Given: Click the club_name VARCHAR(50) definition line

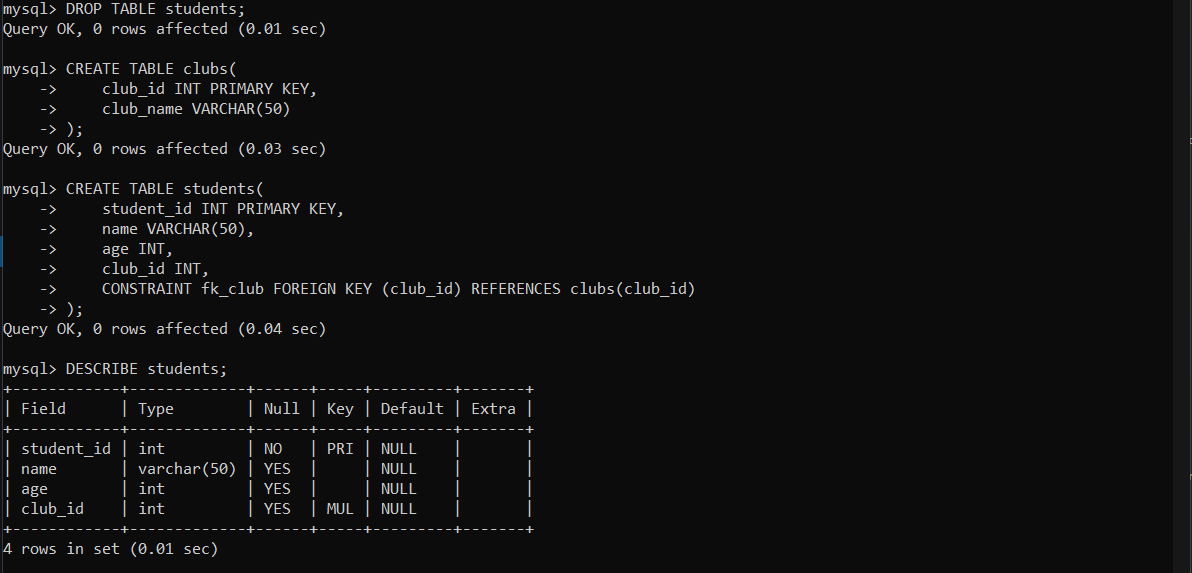Looking at the screenshot, I should [196, 109].
